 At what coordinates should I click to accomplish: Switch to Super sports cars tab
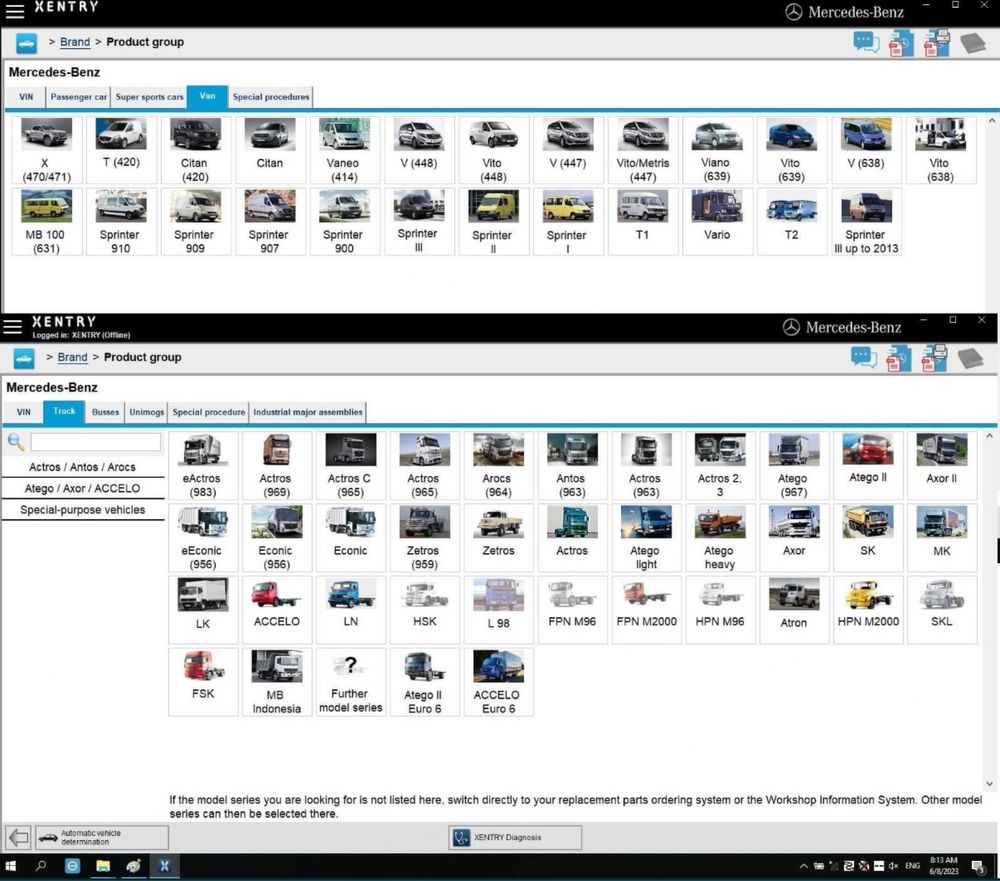(149, 97)
